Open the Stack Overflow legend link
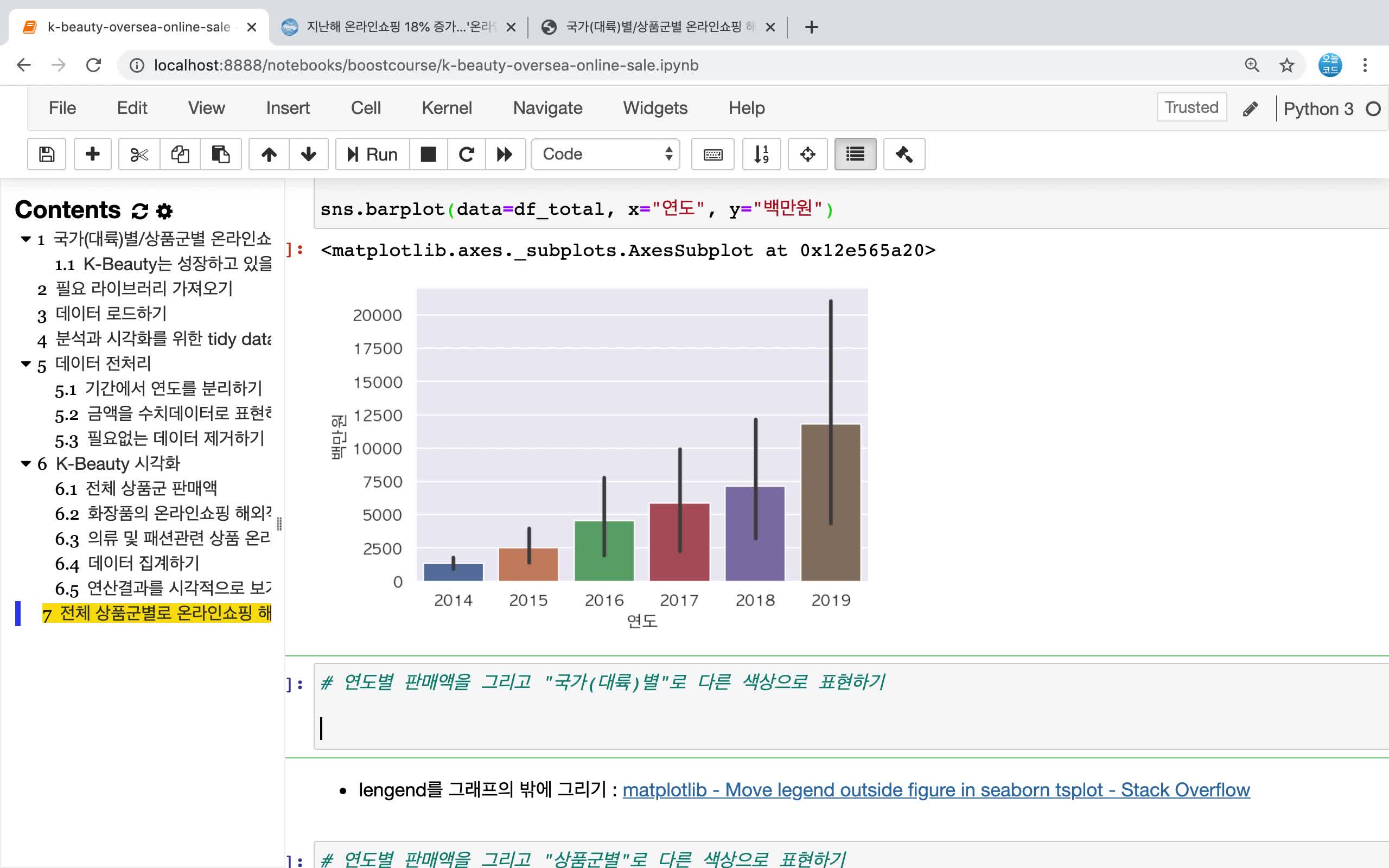 point(936,790)
